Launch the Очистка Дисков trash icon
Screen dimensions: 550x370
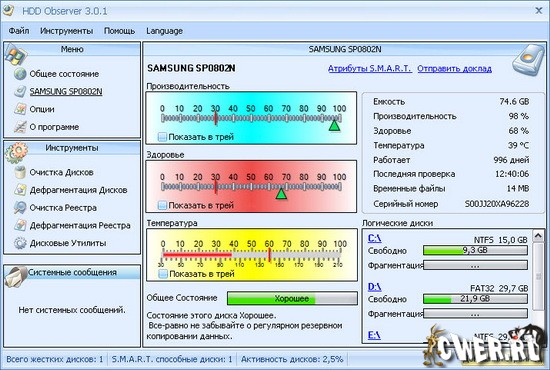(20, 172)
